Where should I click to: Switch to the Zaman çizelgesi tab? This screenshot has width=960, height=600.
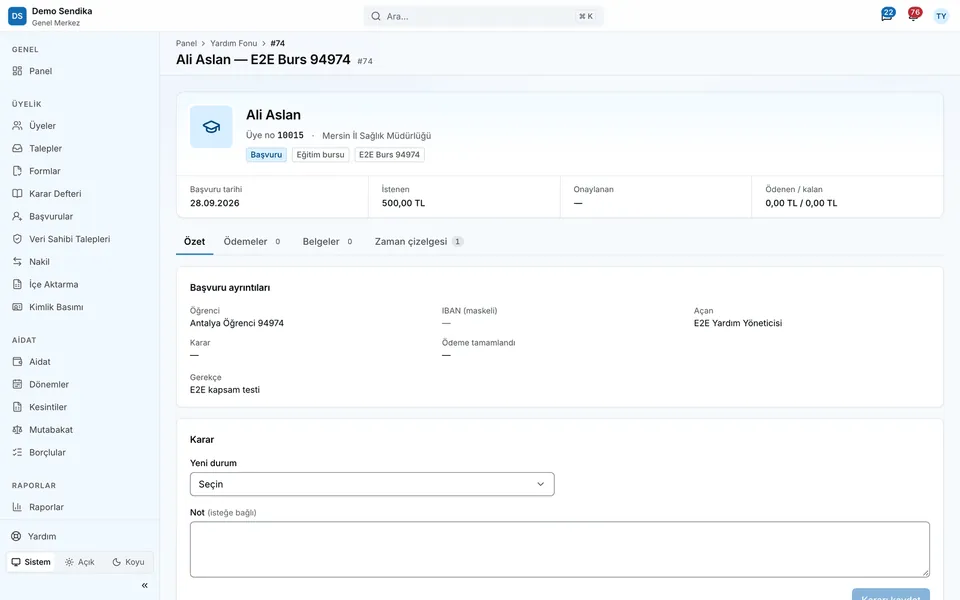pos(419,242)
